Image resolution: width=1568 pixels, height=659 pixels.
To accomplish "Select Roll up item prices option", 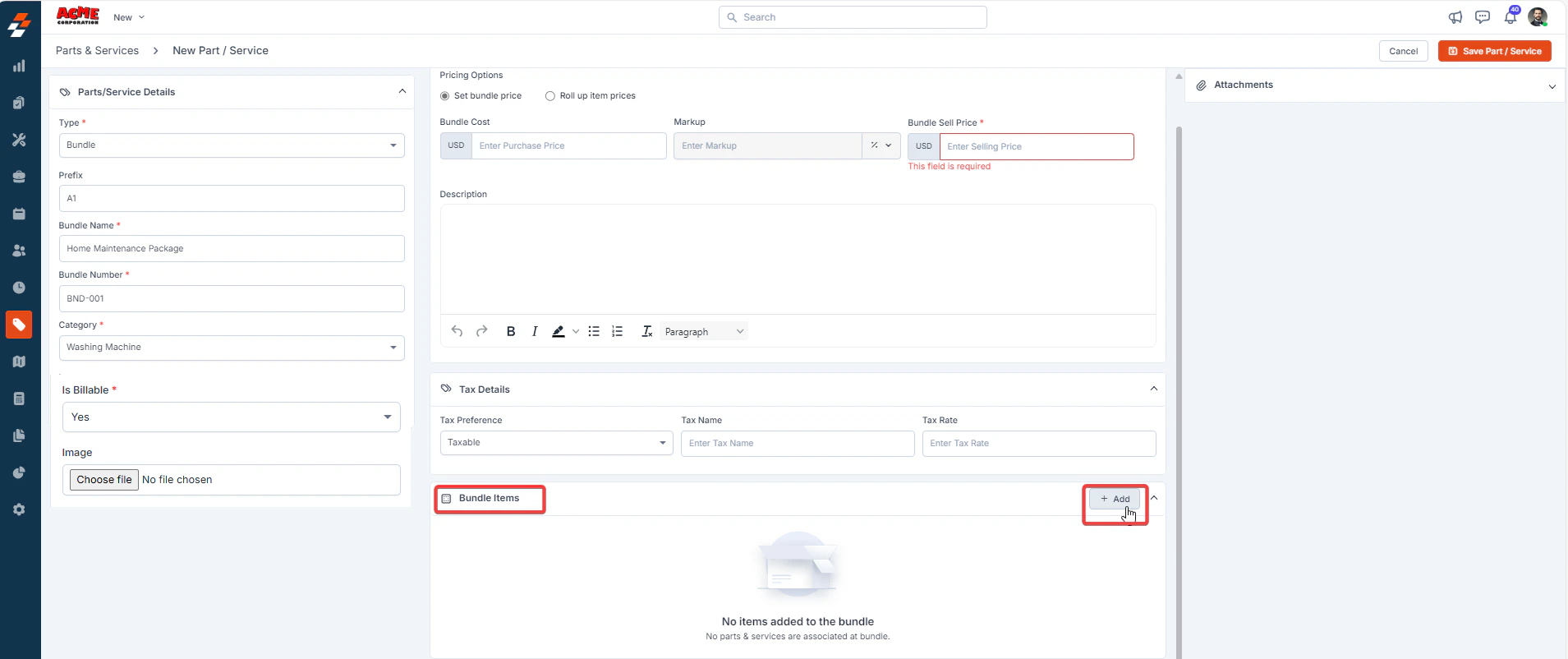I will [x=591, y=95].
